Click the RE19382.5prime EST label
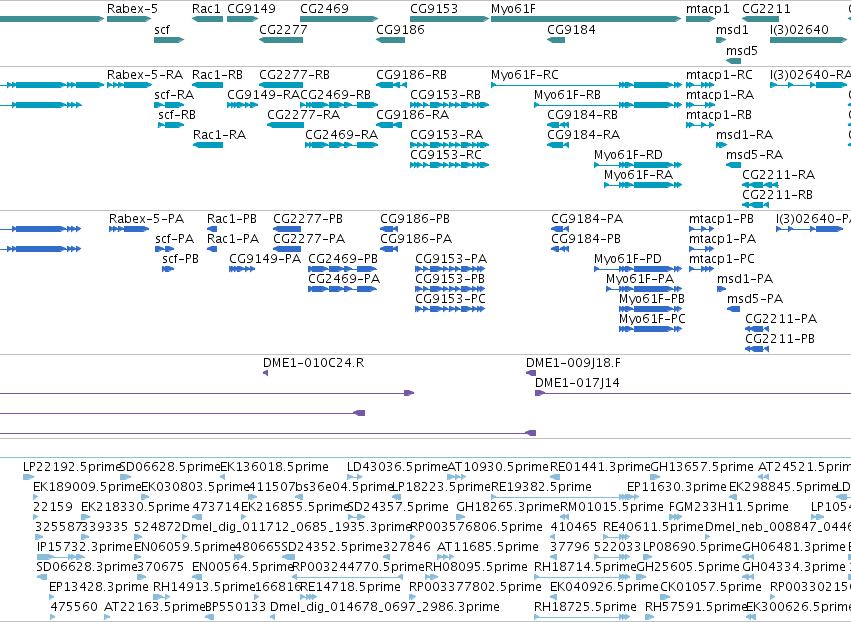 (541, 487)
